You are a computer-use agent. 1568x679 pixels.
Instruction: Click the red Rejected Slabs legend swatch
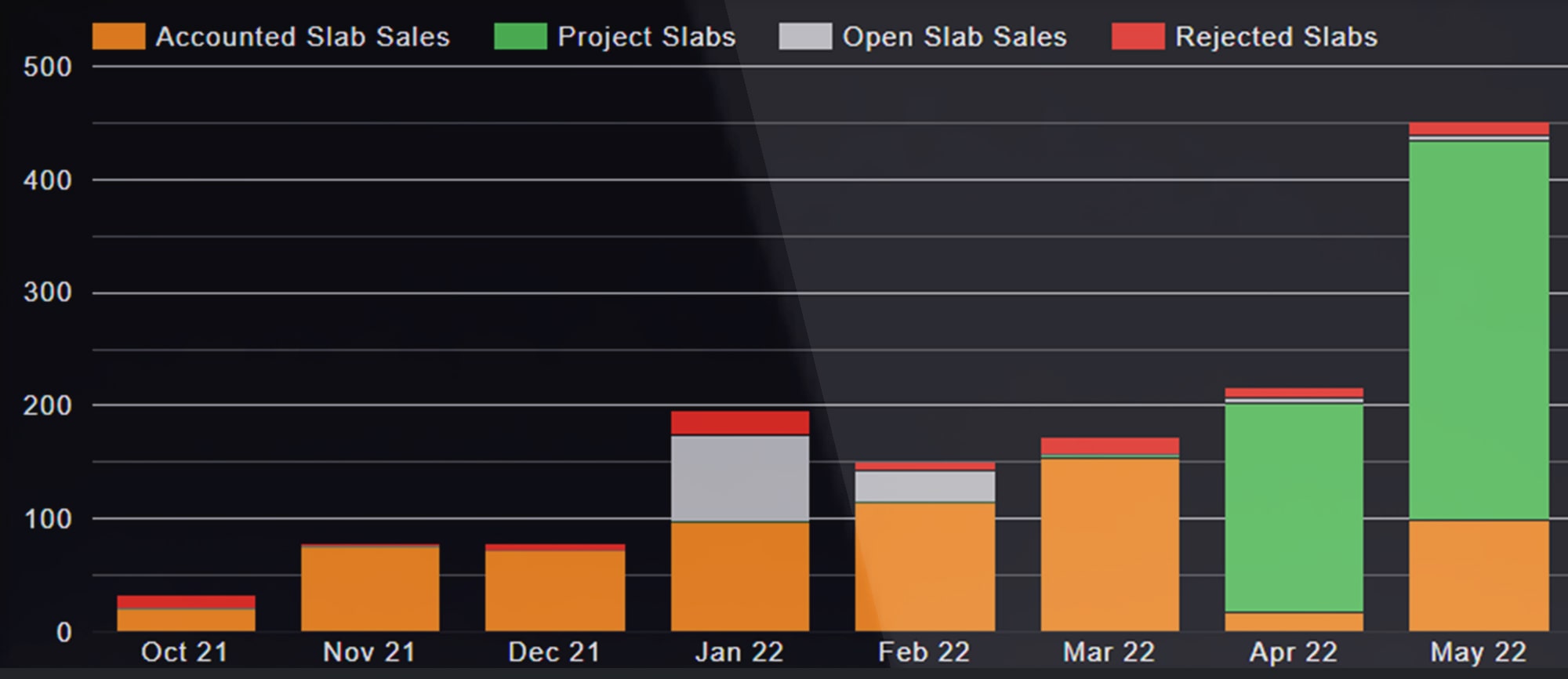click(x=1138, y=37)
